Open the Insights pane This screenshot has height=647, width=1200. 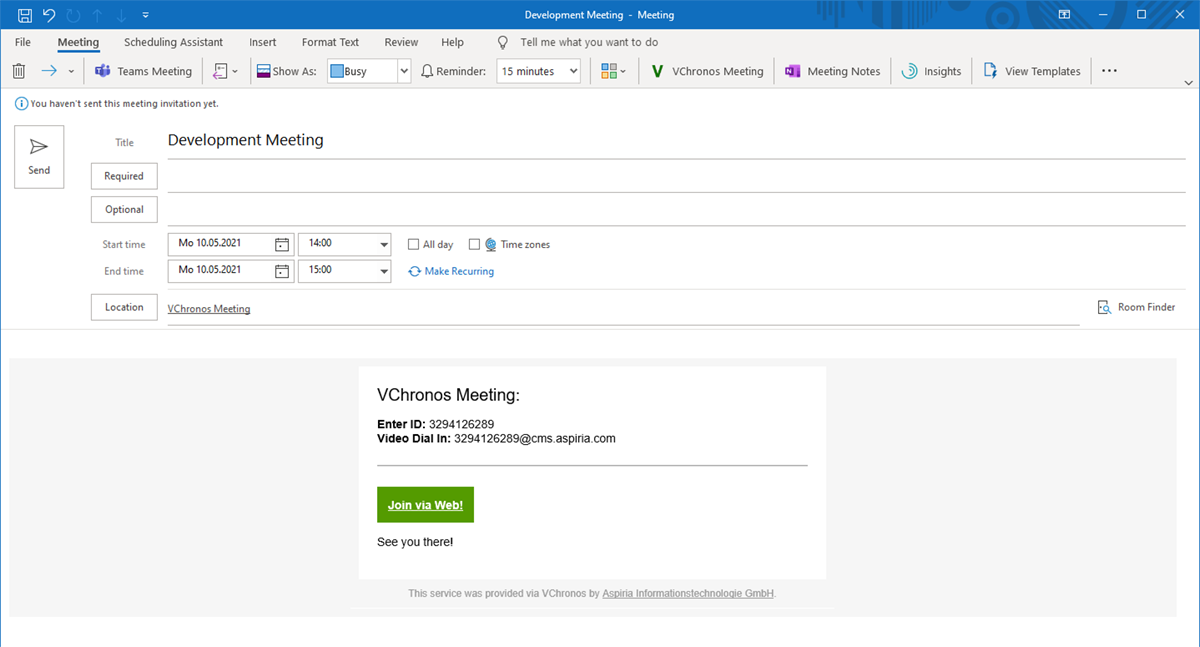coord(932,71)
